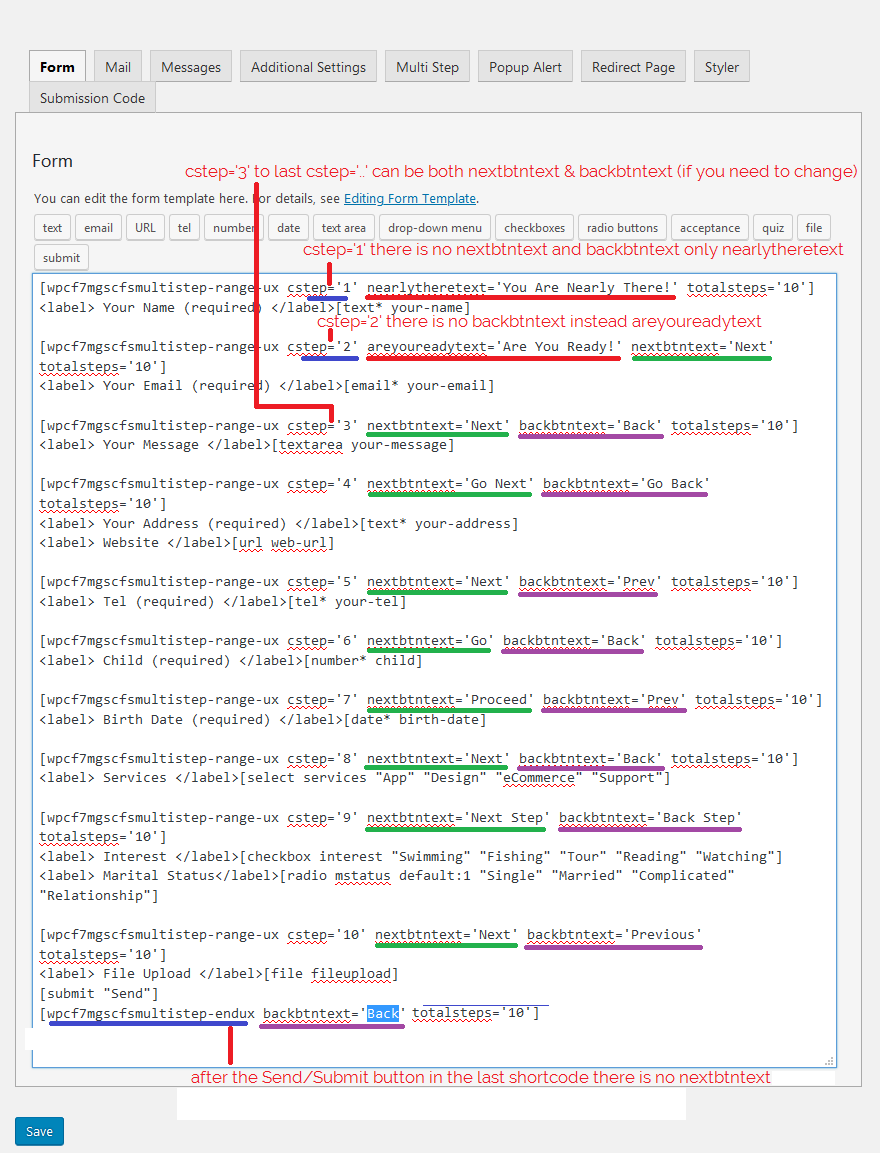The height and width of the screenshot is (1153, 880).
Task: Insert a text field tag
Action: 53,228
